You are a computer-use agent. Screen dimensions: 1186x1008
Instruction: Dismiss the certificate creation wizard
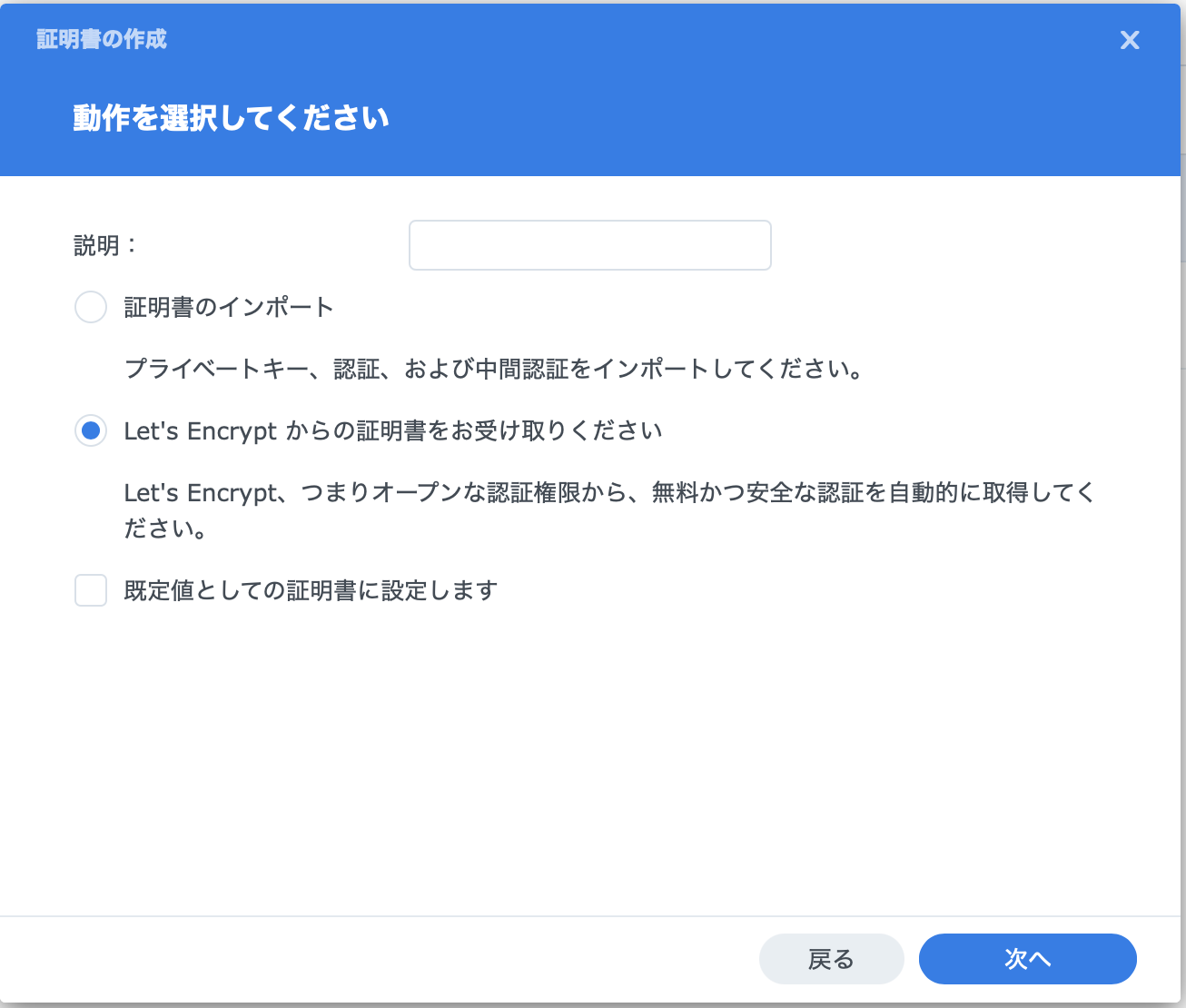(x=1129, y=40)
